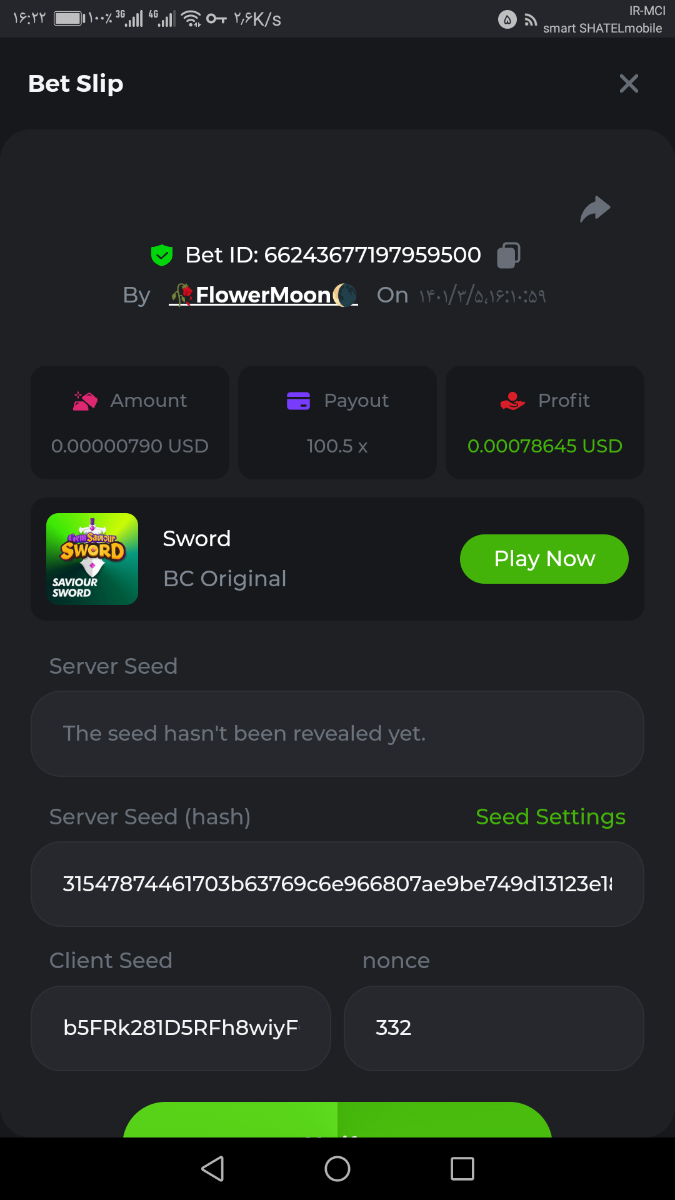This screenshot has width=675, height=1200.
Task: Tap the green button below the seeds
Action: pos(337,1121)
